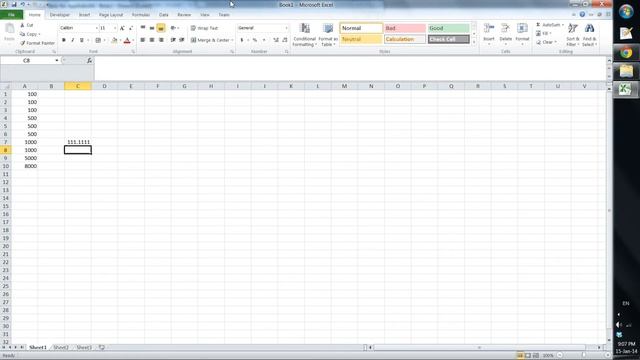Toggle Underline formatting

click(x=82, y=40)
